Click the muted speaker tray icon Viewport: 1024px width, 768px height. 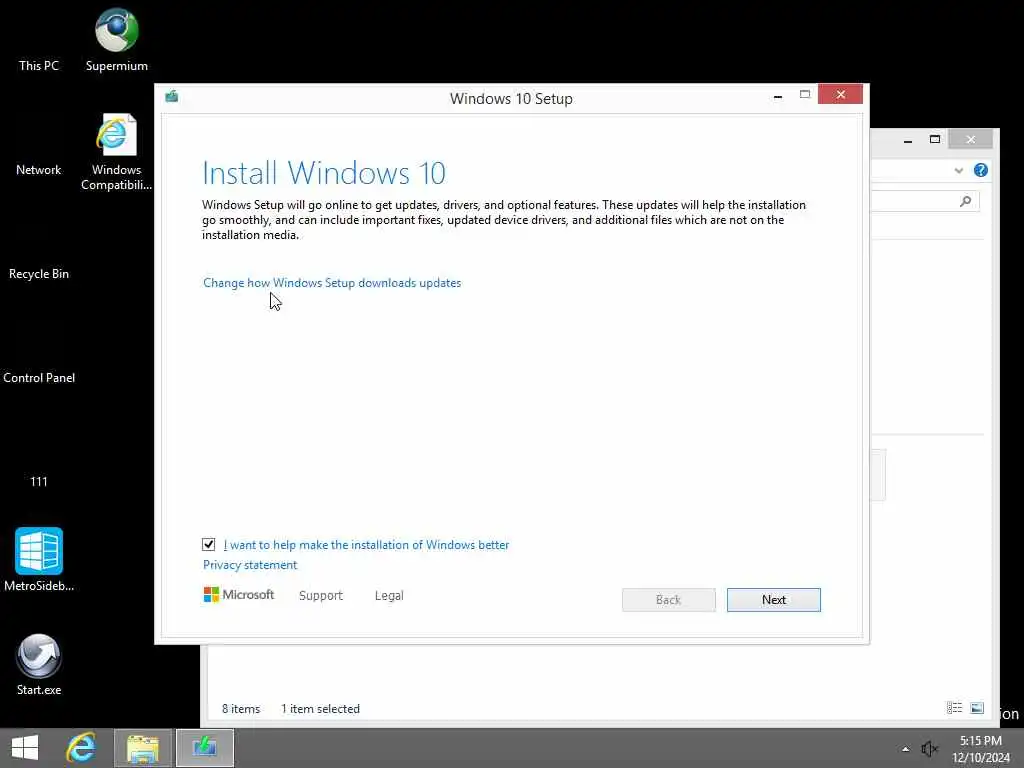coord(929,748)
